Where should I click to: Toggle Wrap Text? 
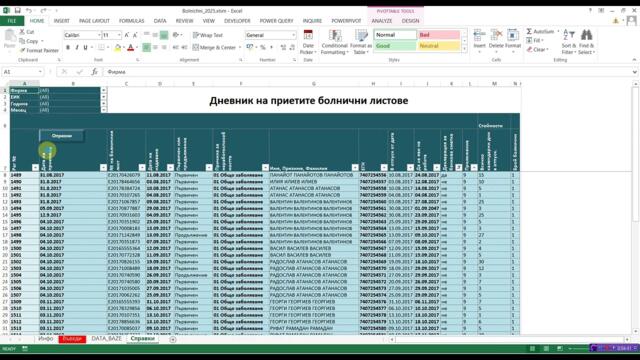(208, 35)
